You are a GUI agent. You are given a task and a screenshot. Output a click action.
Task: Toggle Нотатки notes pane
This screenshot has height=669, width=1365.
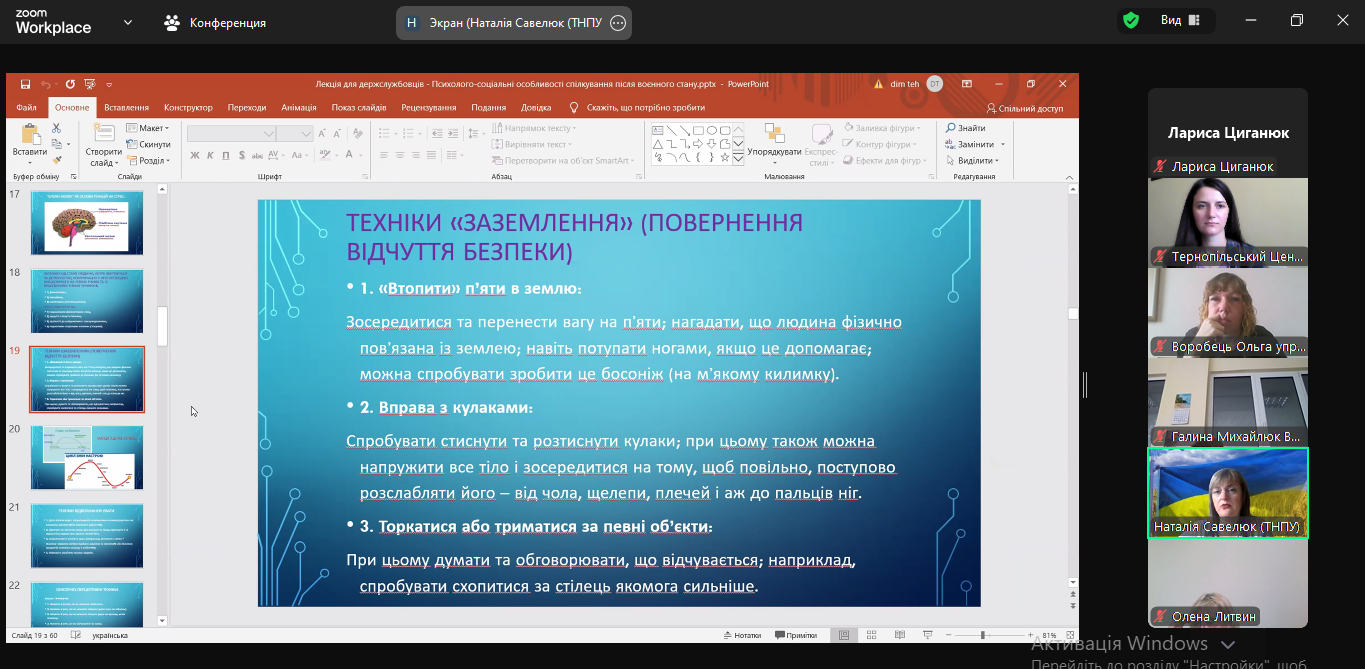(x=741, y=635)
